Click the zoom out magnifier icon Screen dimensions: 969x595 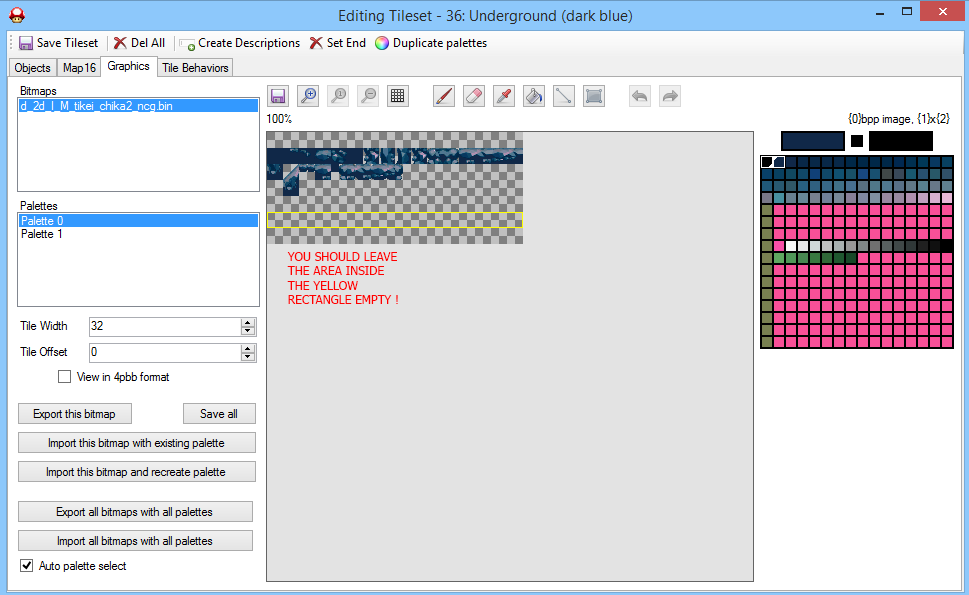coord(368,96)
